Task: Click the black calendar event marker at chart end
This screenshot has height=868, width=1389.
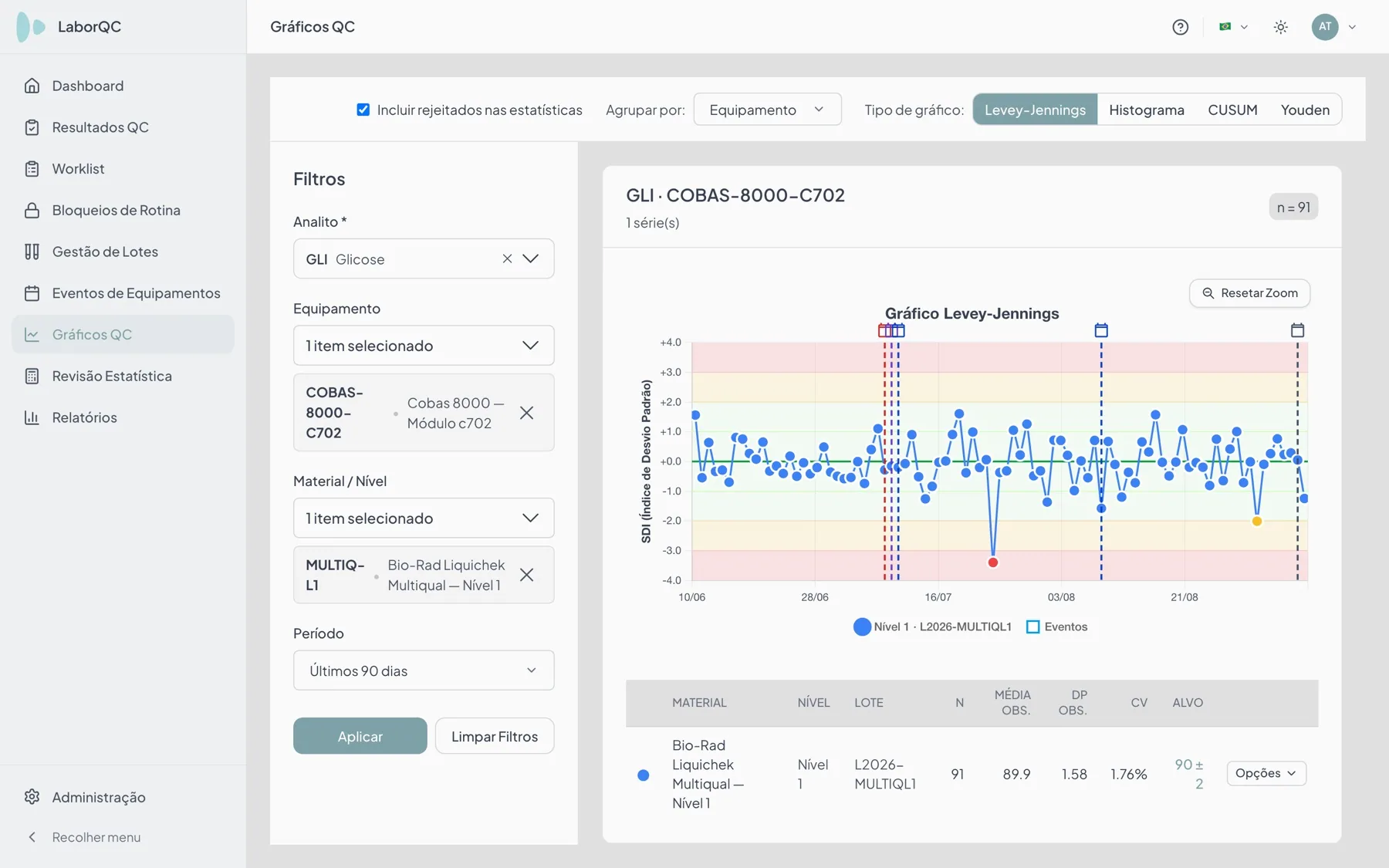Action: [1297, 330]
